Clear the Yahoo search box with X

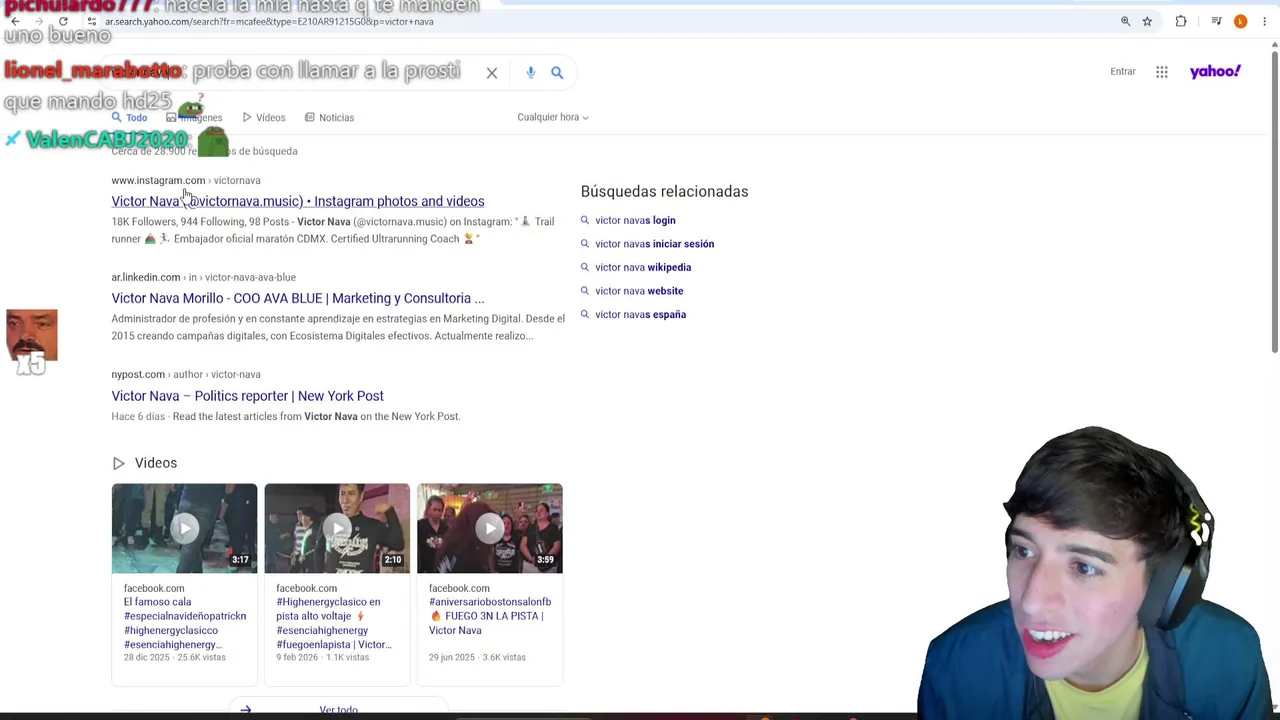[x=492, y=73]
